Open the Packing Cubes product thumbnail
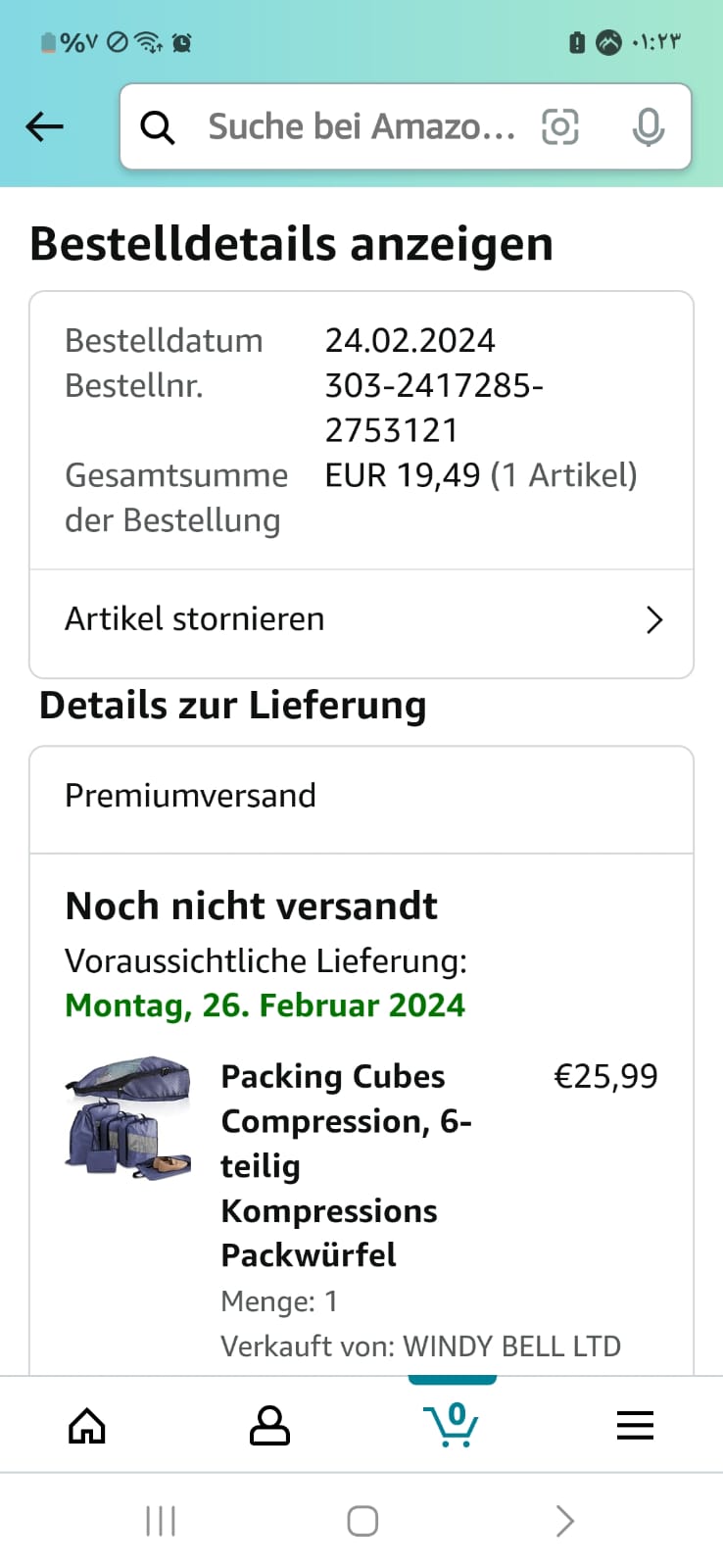The height and width of the screenshot is (1568, 723). (x=128, y=1117)
